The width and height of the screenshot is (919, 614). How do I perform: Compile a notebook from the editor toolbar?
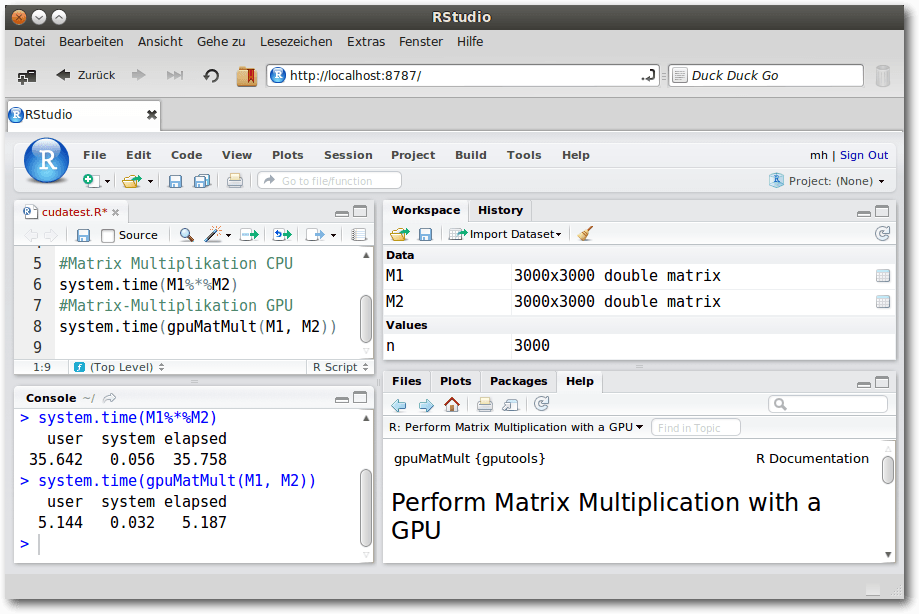click(x=359, y=235)
